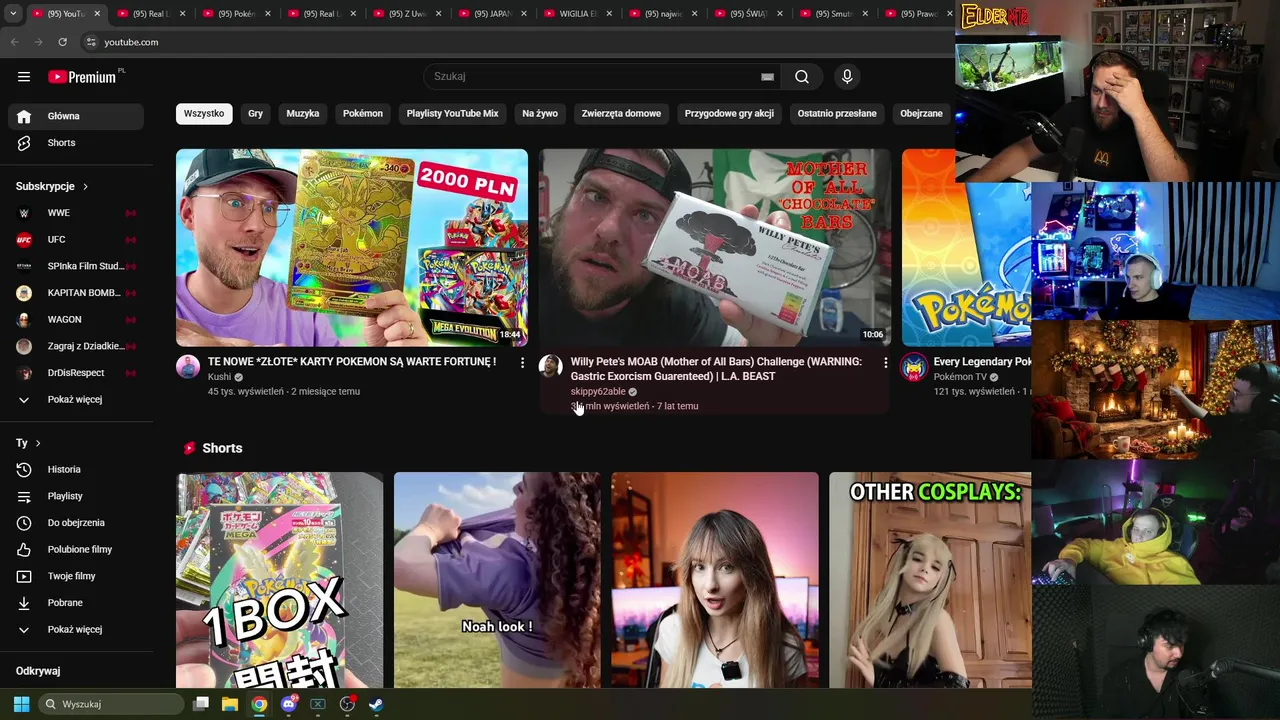Open options menu for Kushi video
1280x720 pixels.
tap(522, 363)
